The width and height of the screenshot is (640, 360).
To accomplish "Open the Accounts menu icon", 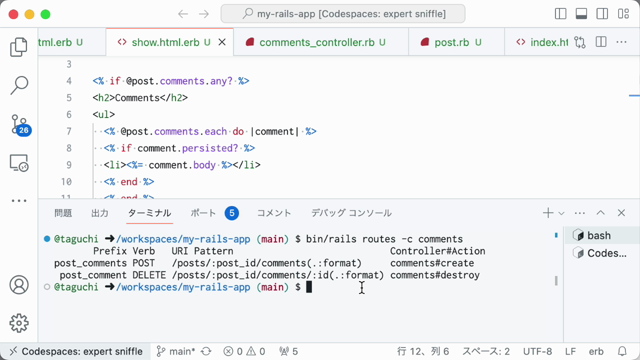I will pyautogui.click(x=19, y=285).
